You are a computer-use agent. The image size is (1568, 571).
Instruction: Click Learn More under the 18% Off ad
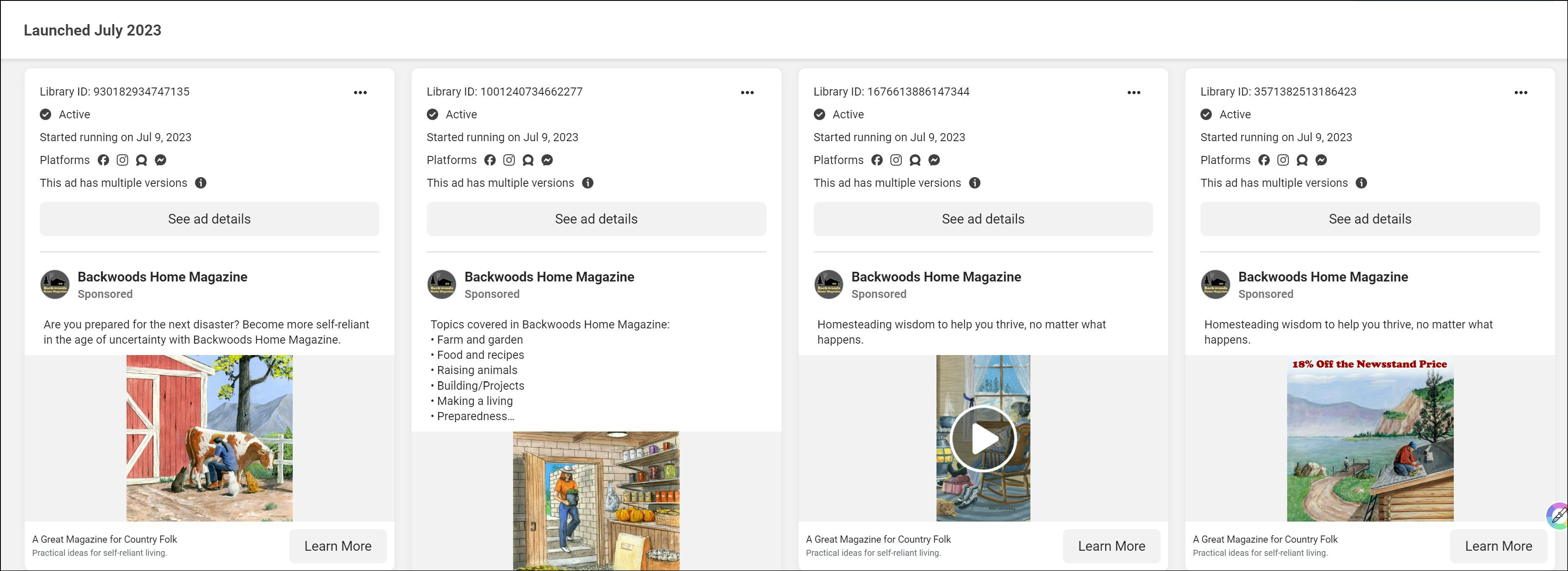(1499, 546)
